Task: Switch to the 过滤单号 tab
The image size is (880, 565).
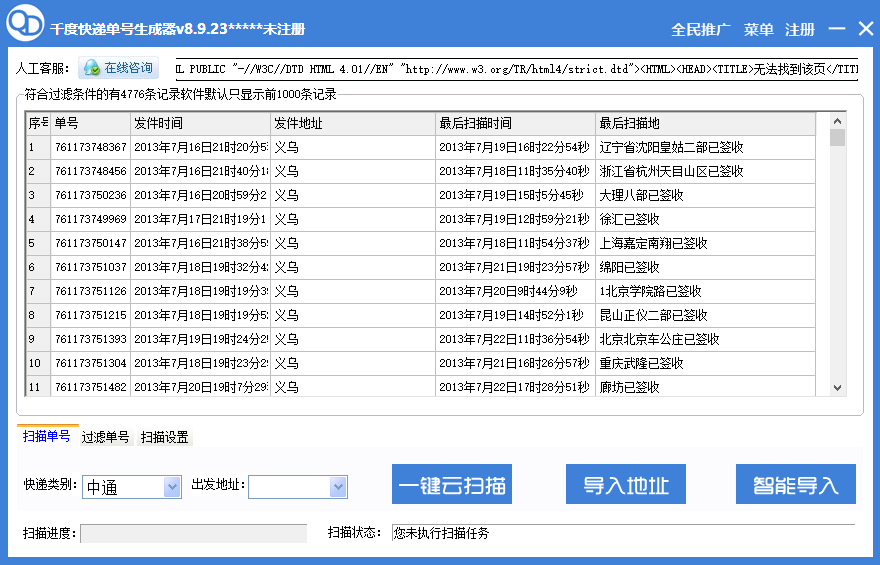Action: (x=105, y=437)
